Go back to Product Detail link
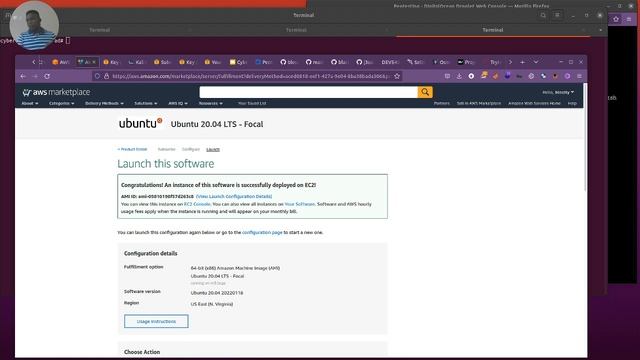 (132, 149)
